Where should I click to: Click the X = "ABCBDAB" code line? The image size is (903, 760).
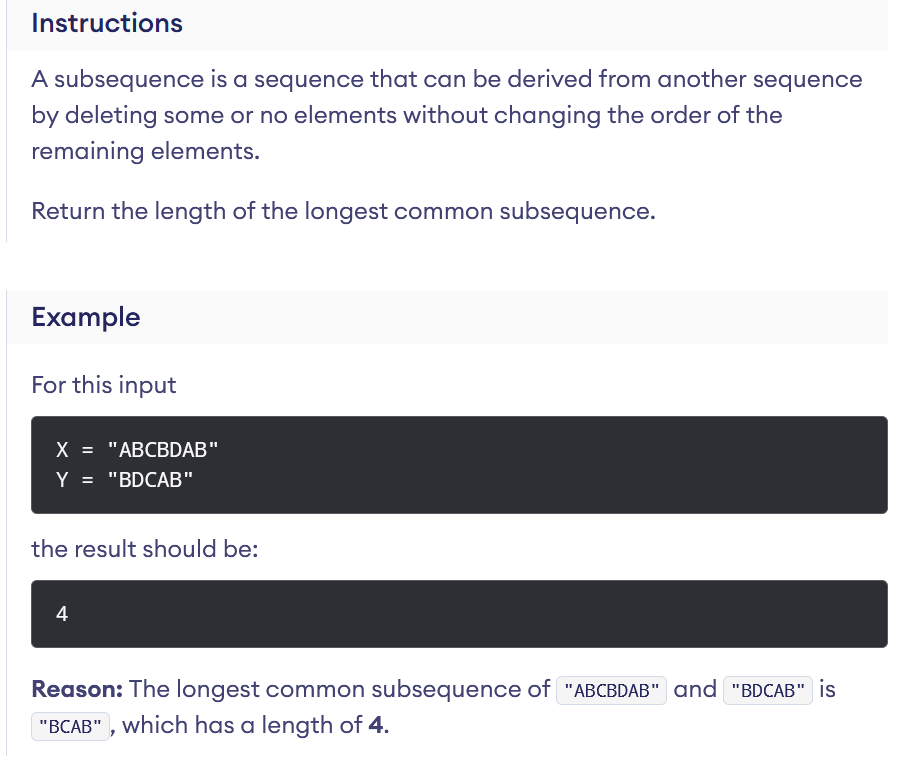pos(137,449)
